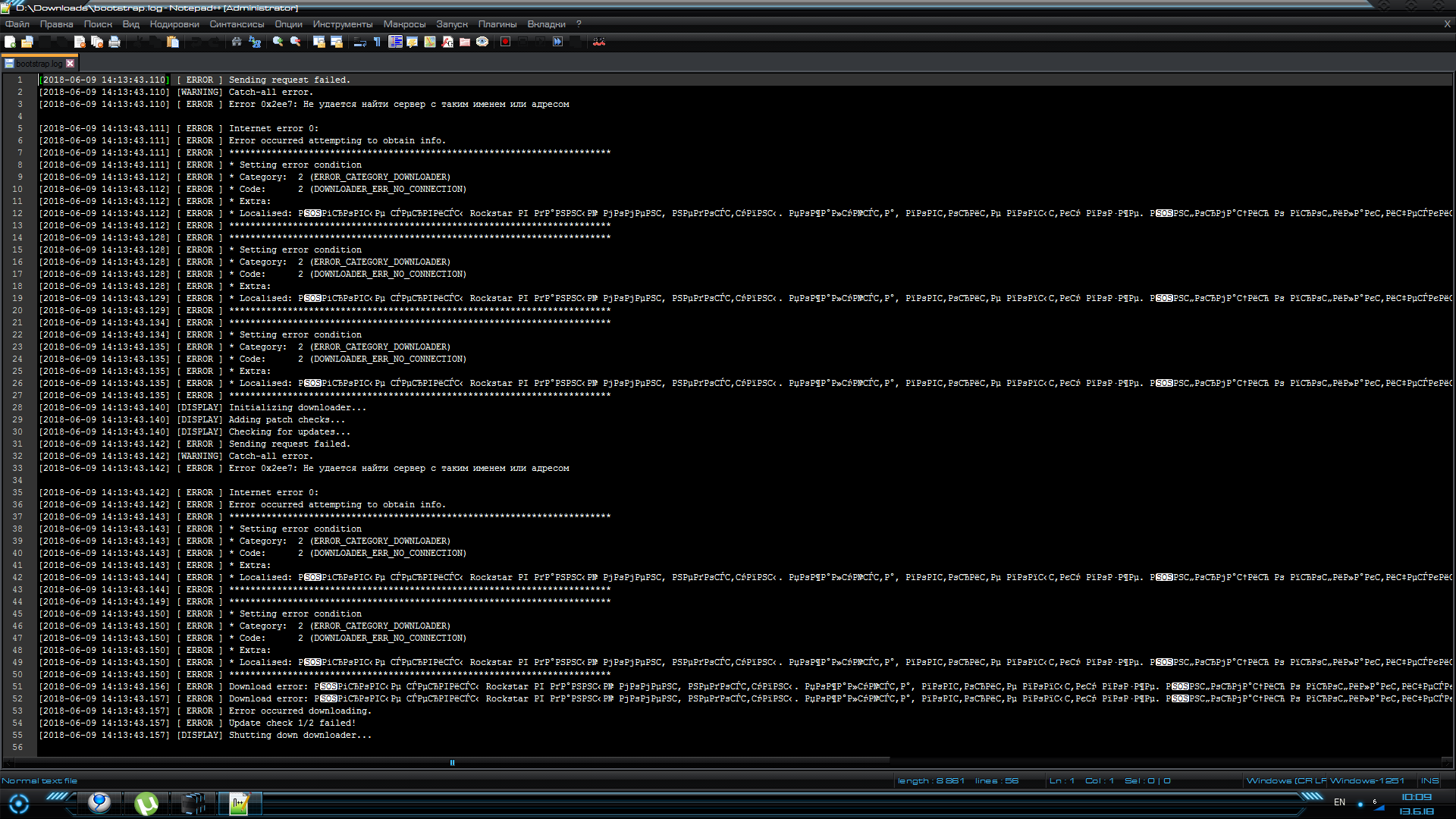The image size is (1456, 819).
Task: Open the Find binoculars tool
Action: pyautogui.click(x=237, y=42)
